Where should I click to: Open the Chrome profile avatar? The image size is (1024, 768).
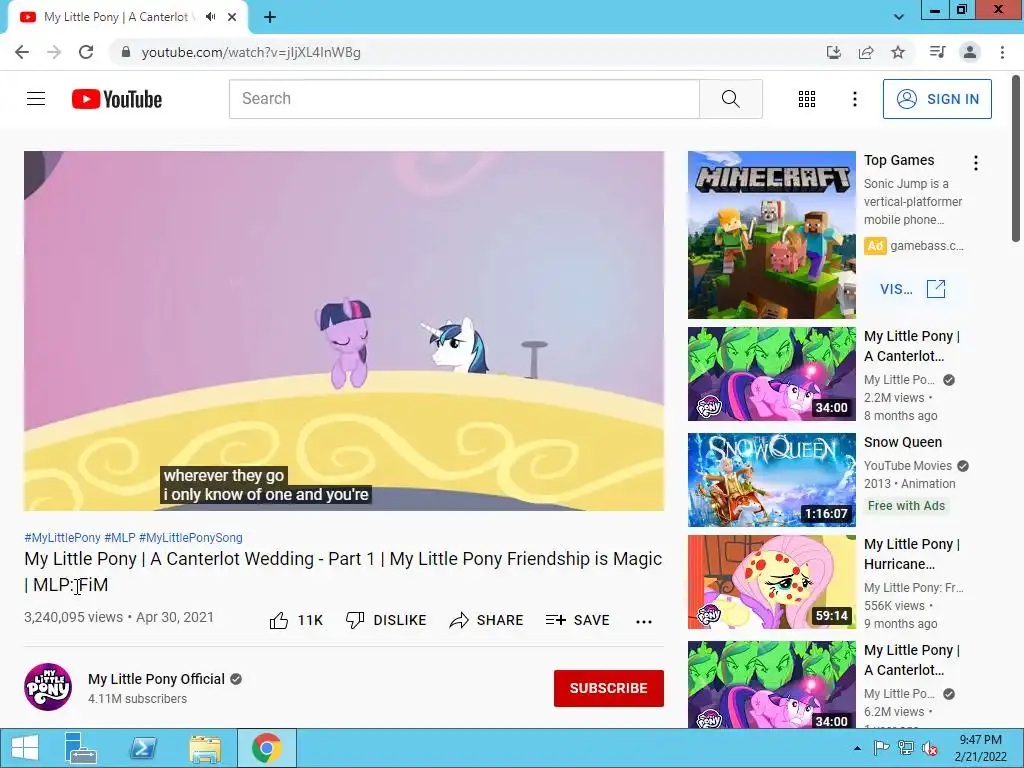pos(970,52)
